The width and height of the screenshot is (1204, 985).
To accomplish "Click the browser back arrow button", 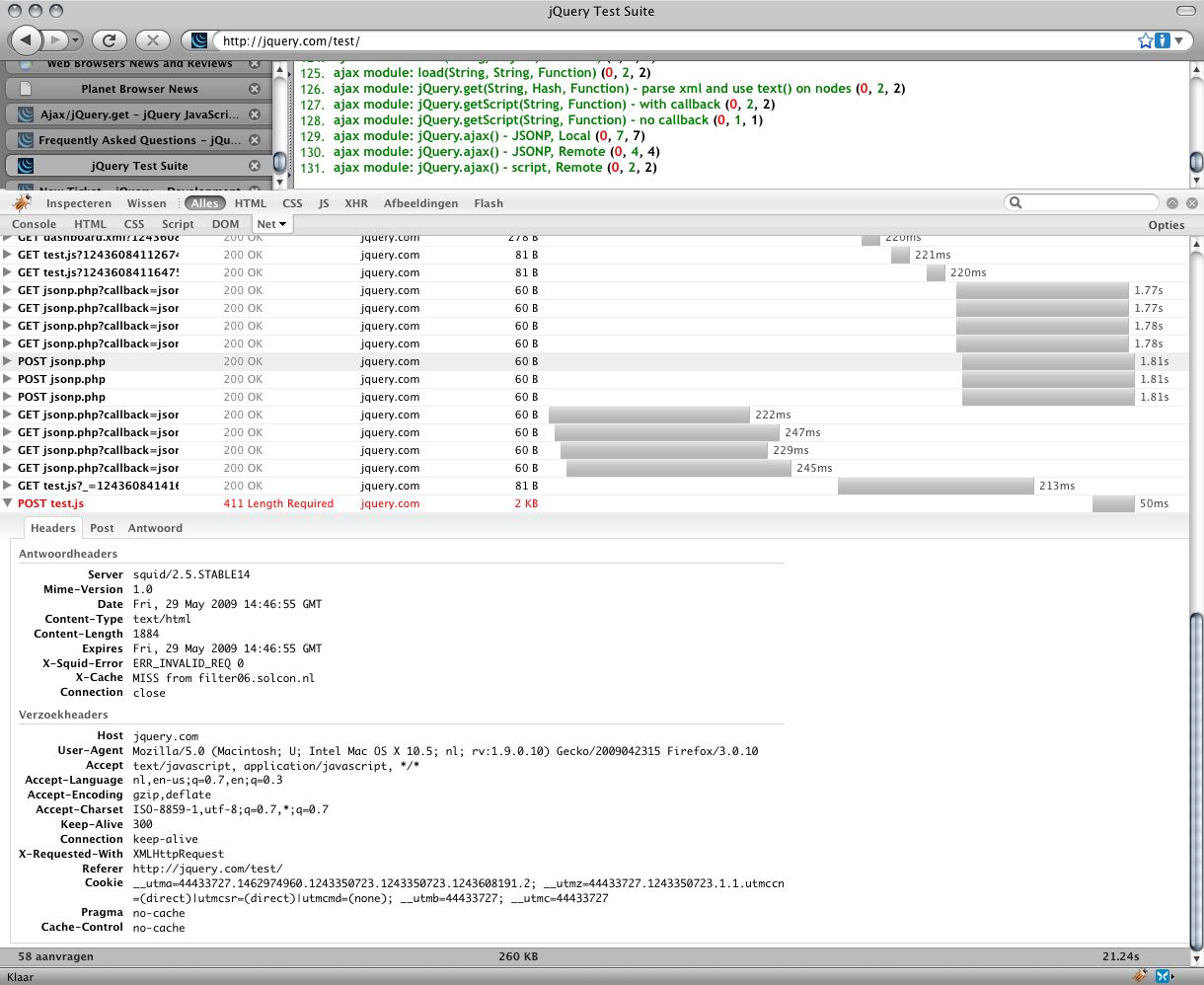I will pos(27,40).
